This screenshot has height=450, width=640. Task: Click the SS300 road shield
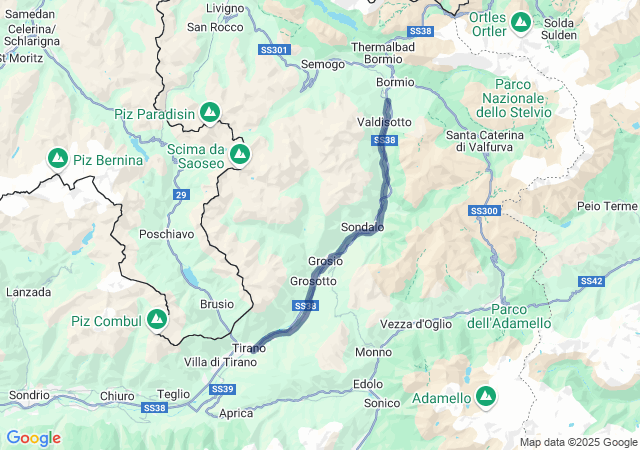tap(484, 211)
